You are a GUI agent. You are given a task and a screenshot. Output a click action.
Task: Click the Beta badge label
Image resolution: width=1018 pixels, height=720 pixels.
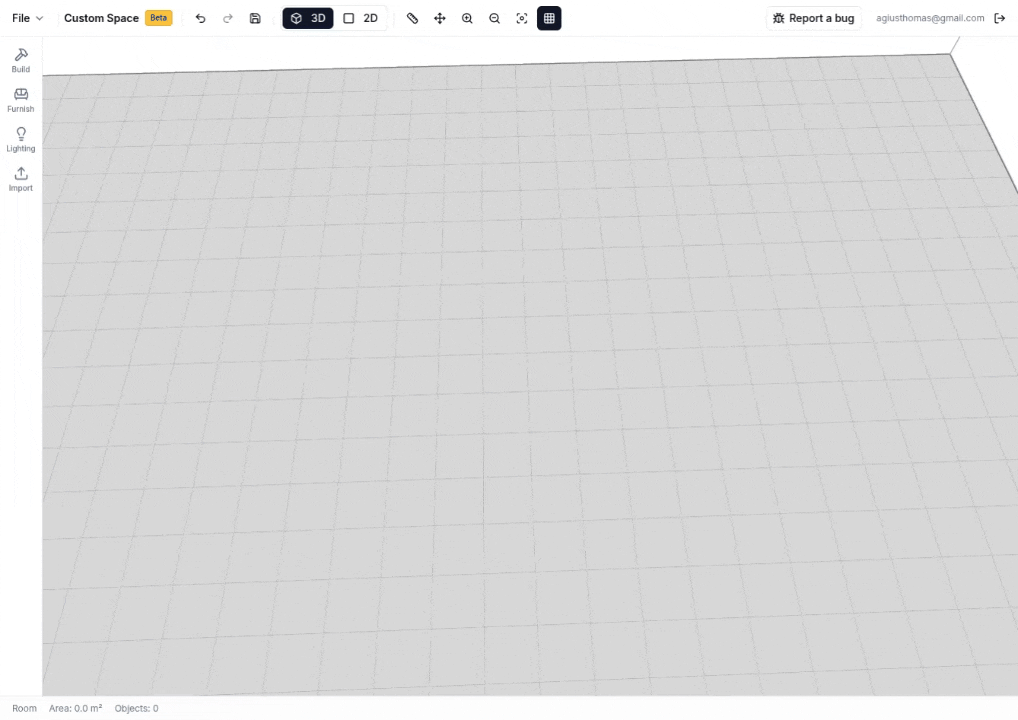[158, 18]
